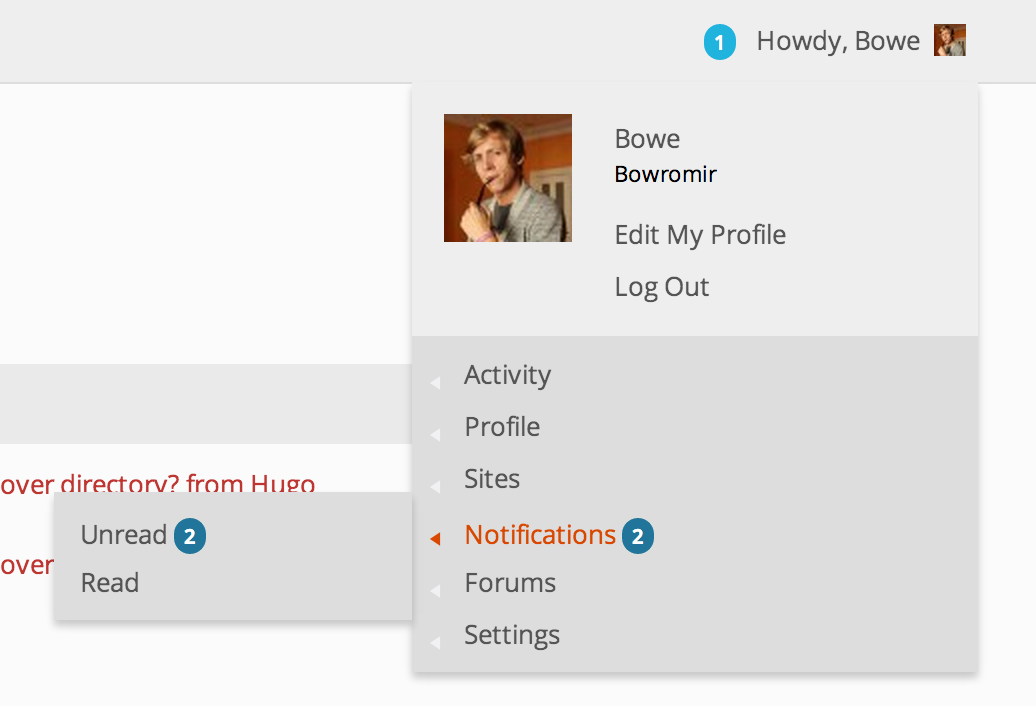Click the number badge beside Unread
1036x706 pixels.
click(x=190, y=536)
